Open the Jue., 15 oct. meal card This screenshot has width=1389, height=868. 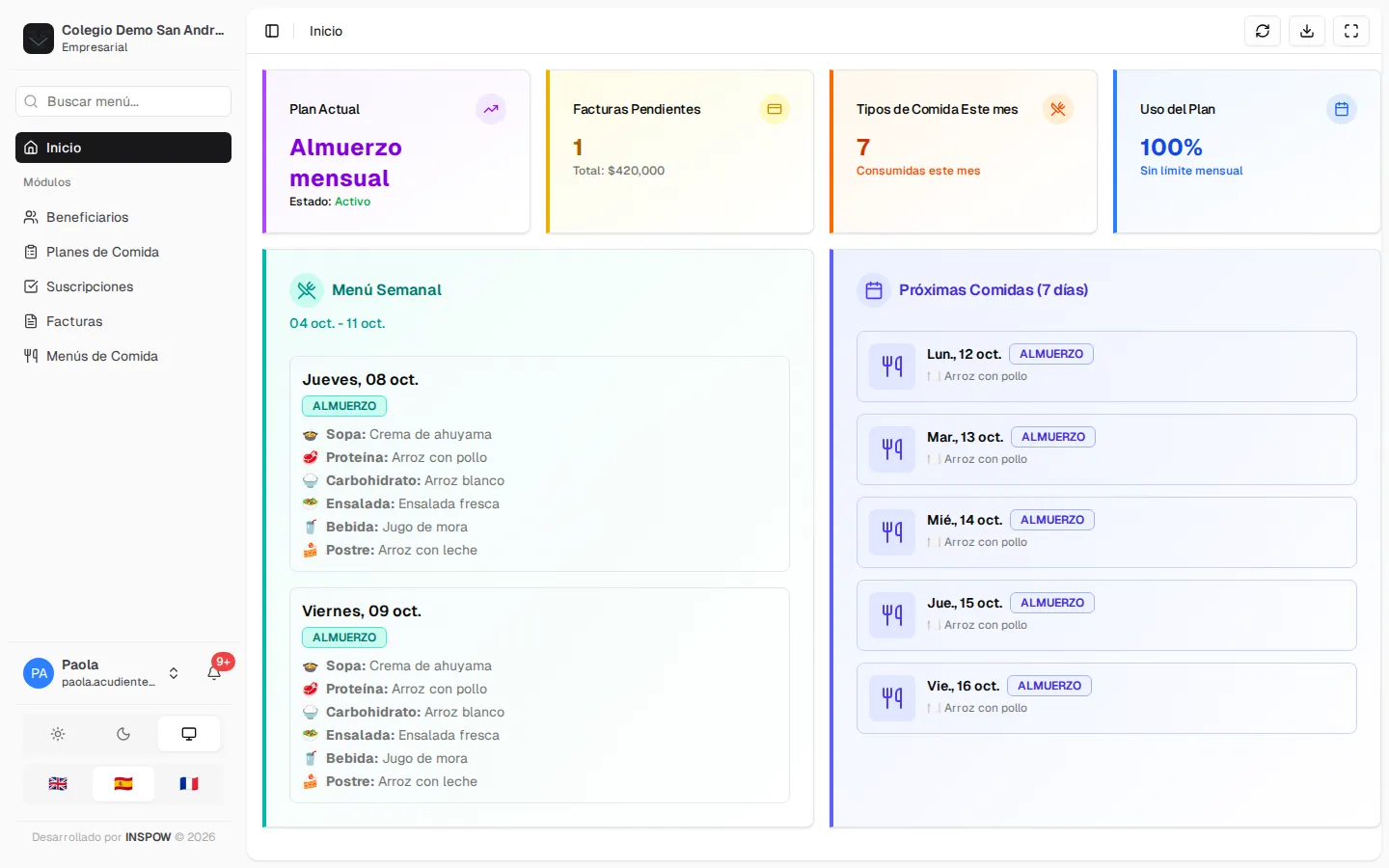(x=1106, y=615)
